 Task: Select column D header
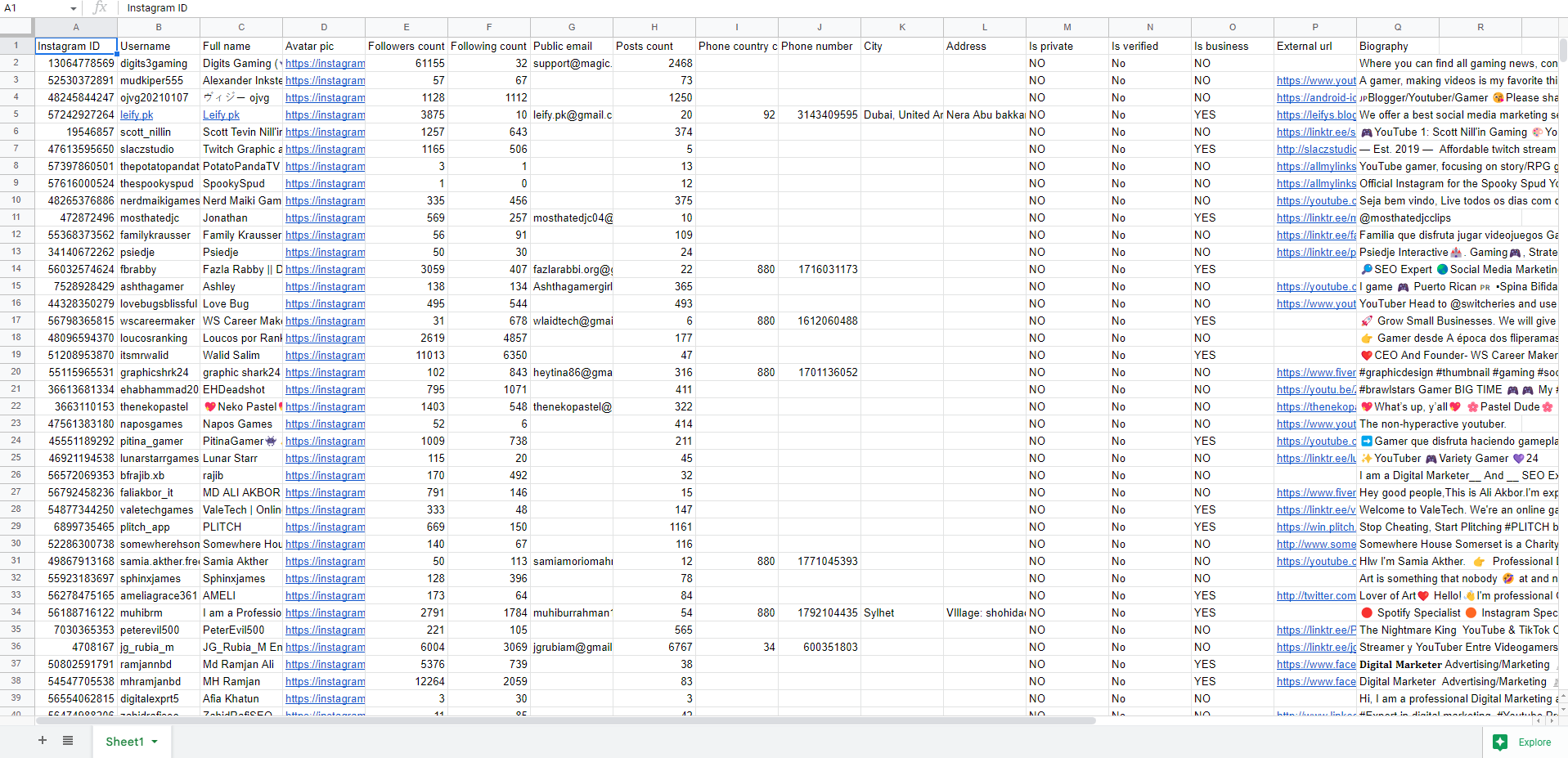click(324, 27)
